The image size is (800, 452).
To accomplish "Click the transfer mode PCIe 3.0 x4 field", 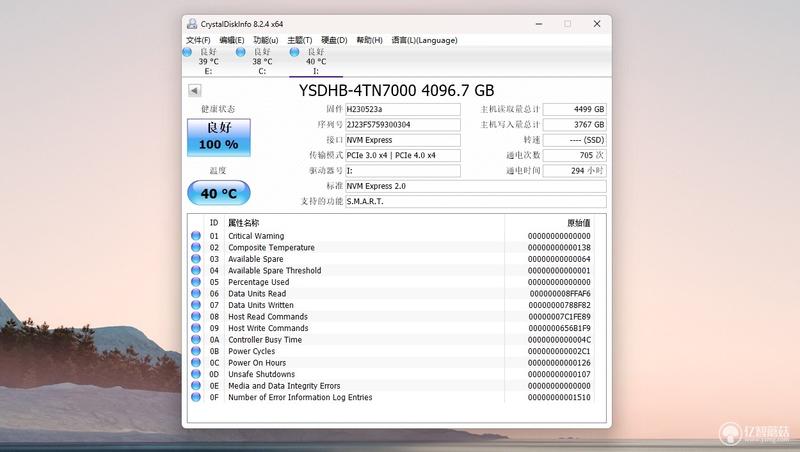I will (x=403, y=155).
